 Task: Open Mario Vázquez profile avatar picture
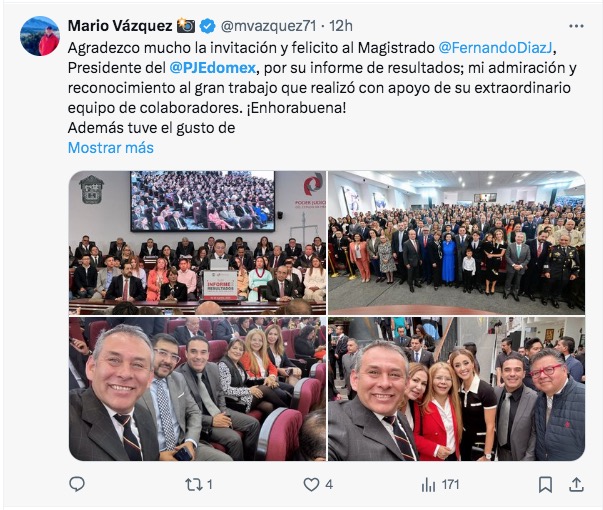point(40,36)
